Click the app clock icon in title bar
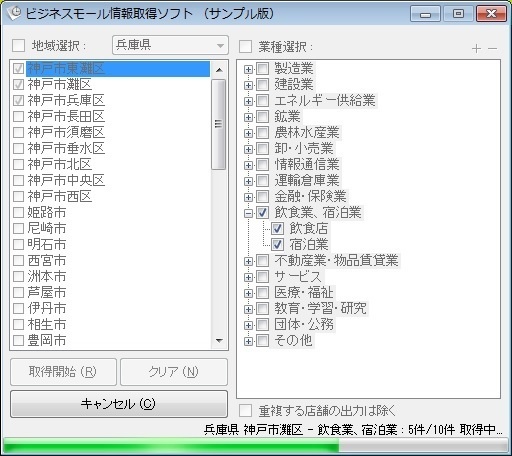 14,13
